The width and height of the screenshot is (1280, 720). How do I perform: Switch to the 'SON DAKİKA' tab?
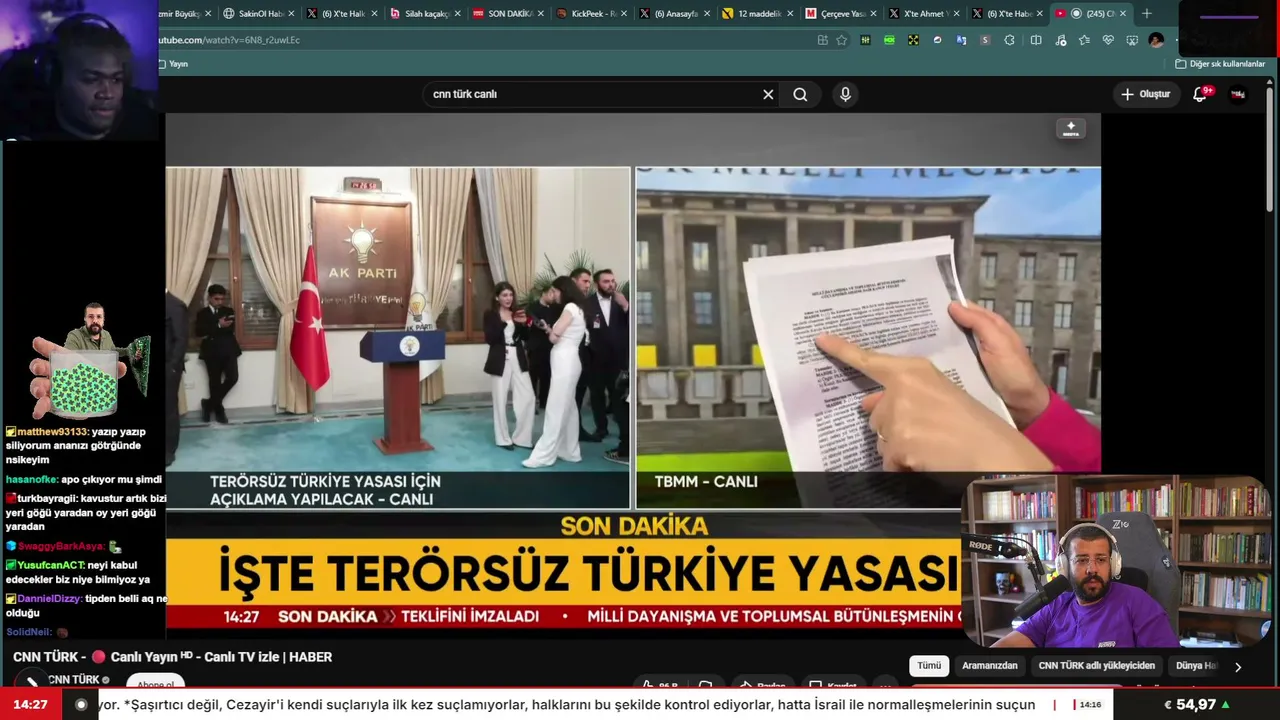pyautogui.click(x=506, y=14)
